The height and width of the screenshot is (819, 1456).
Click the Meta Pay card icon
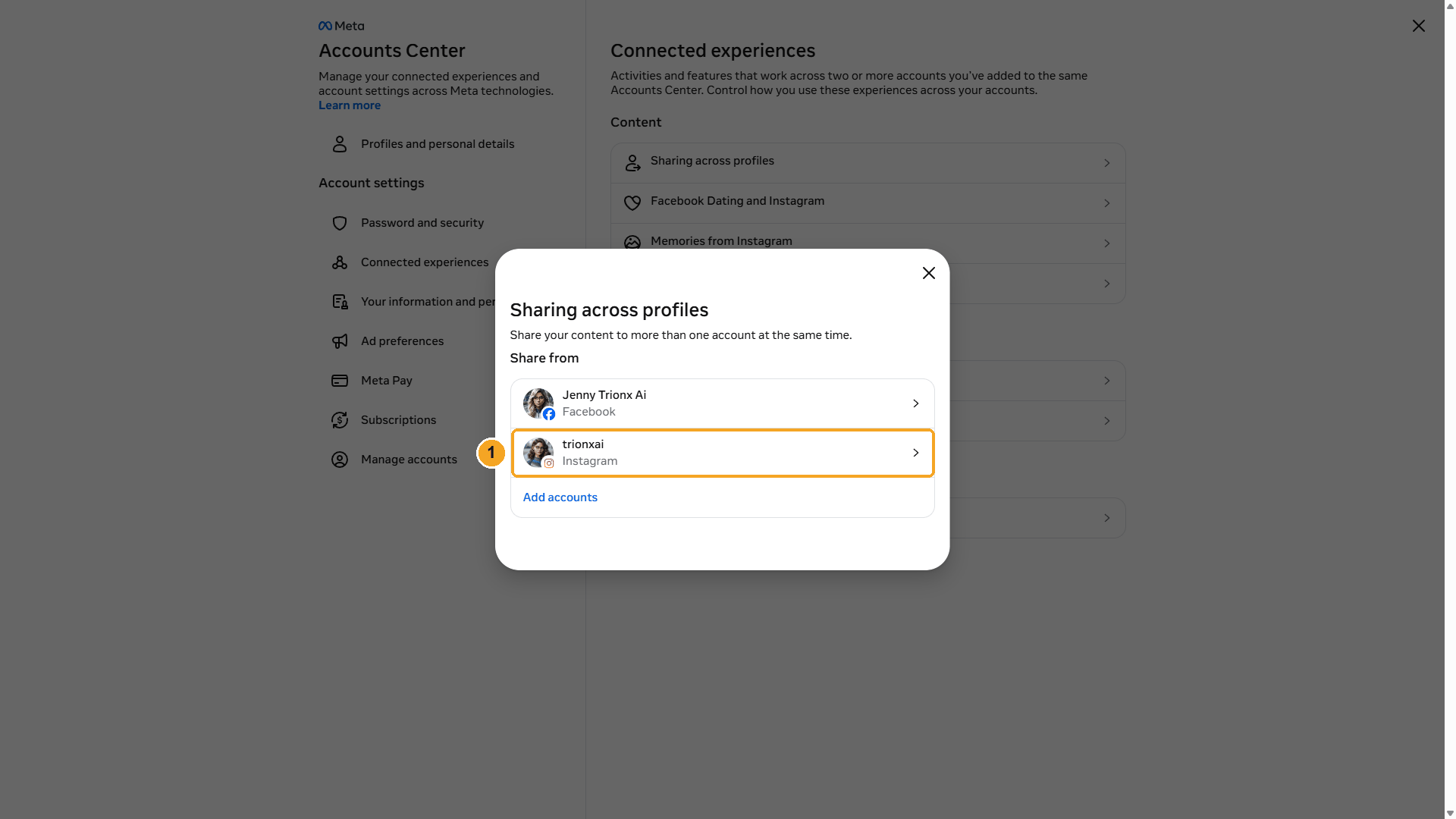340,381
